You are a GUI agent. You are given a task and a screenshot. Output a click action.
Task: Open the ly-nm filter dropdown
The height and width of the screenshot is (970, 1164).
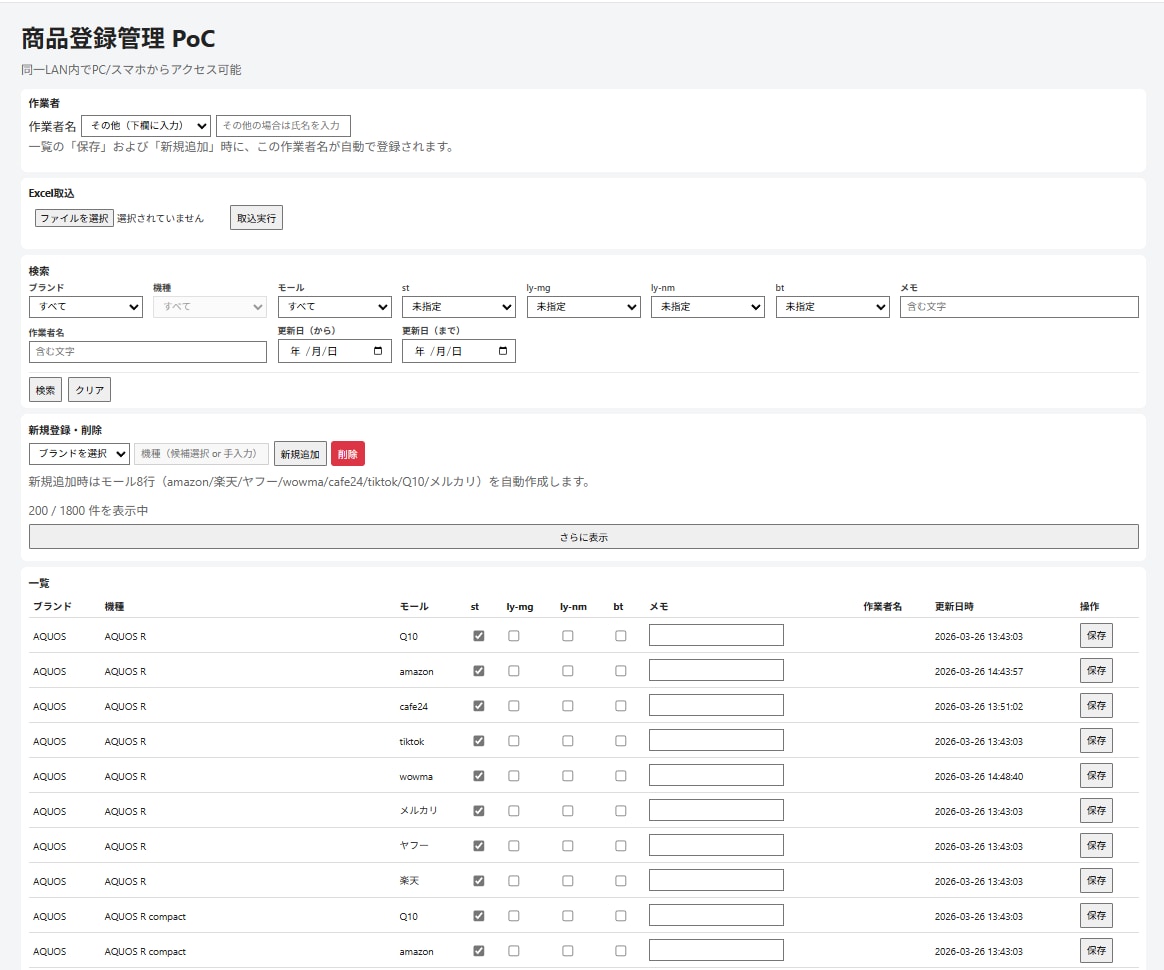pos(707,307)
